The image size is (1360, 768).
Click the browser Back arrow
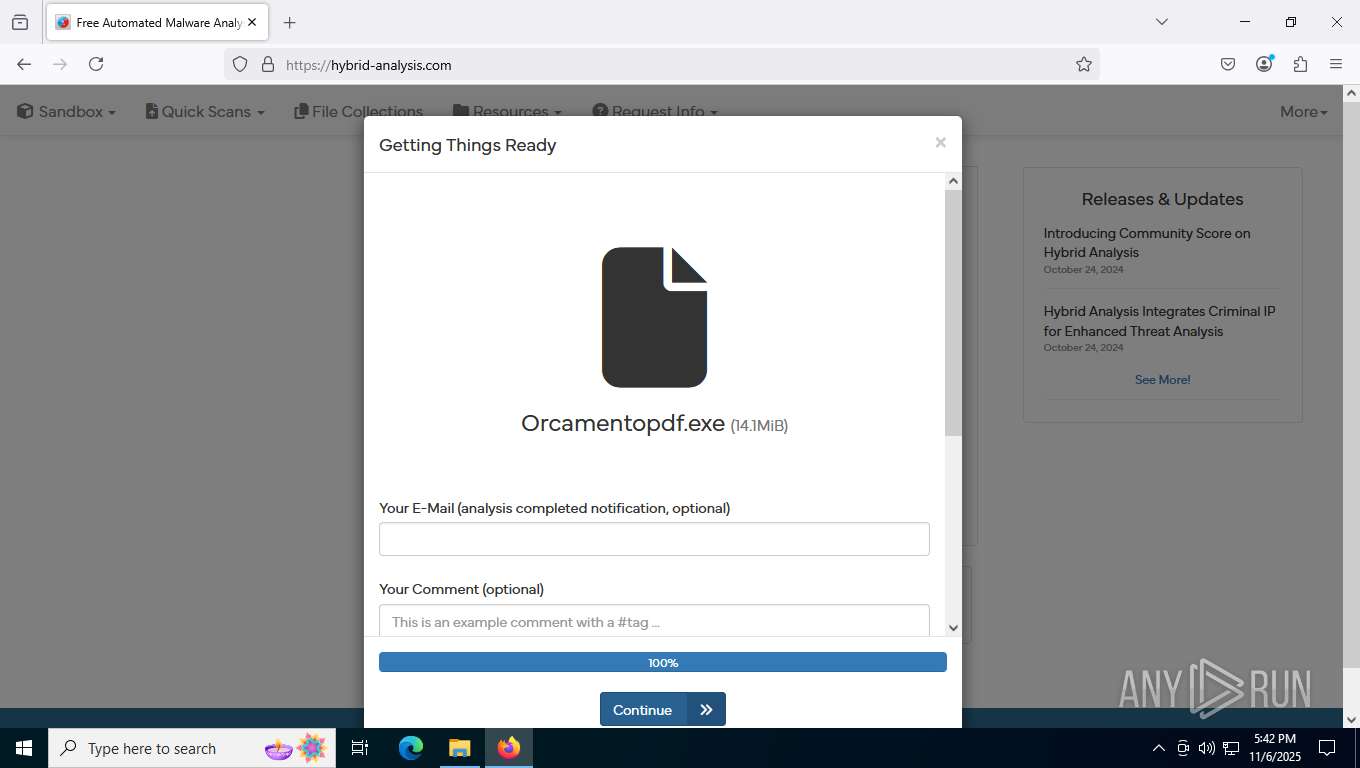[x=24, y=64]
